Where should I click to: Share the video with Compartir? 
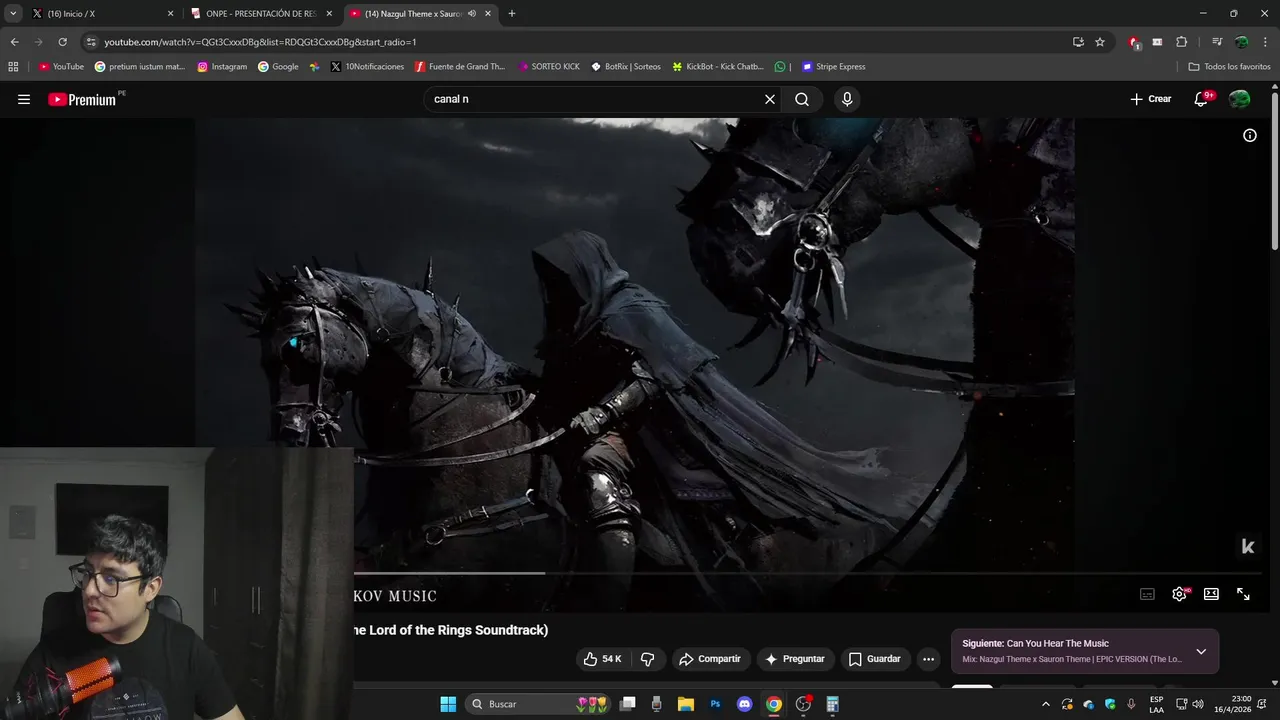click(710, 659)
